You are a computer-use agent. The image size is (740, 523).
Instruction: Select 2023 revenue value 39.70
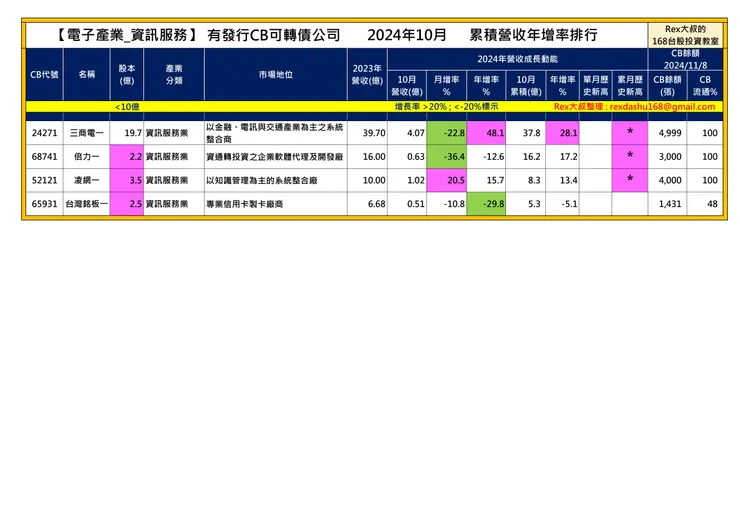pyautogui.click(x=374, y=133)
